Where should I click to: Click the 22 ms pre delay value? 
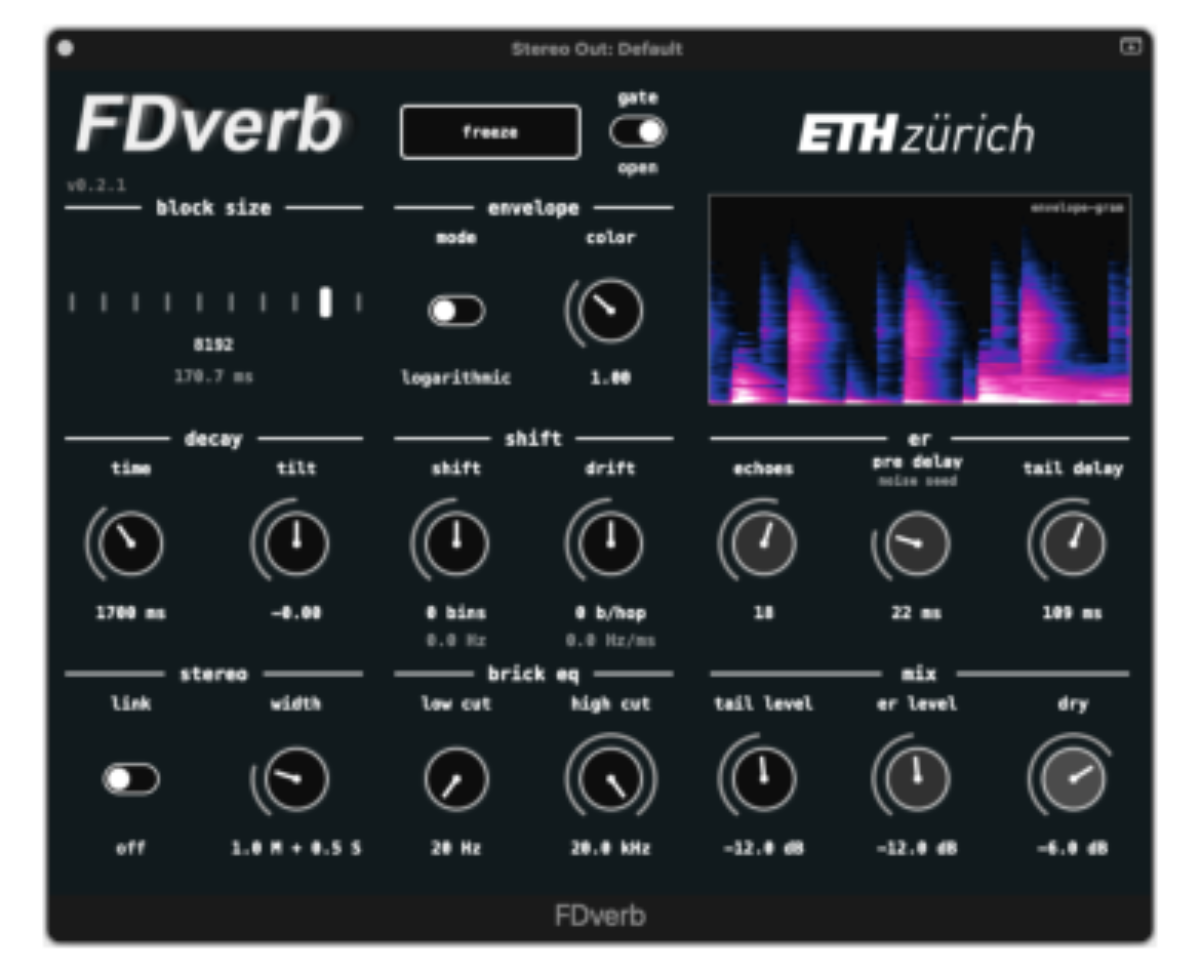tap(916, 613)
